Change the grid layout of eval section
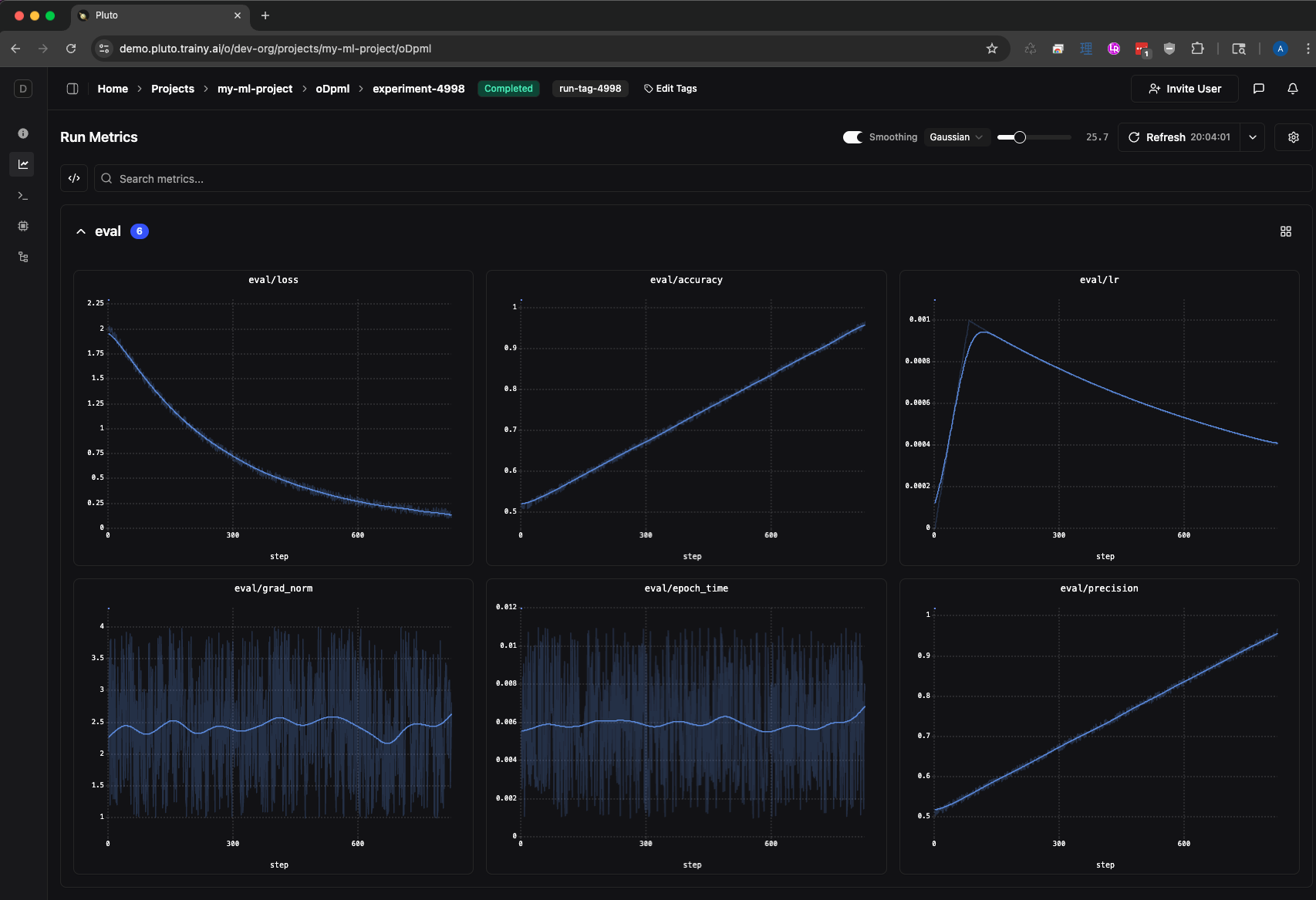Viewport: 1316px width, 900px height. 1286,231
